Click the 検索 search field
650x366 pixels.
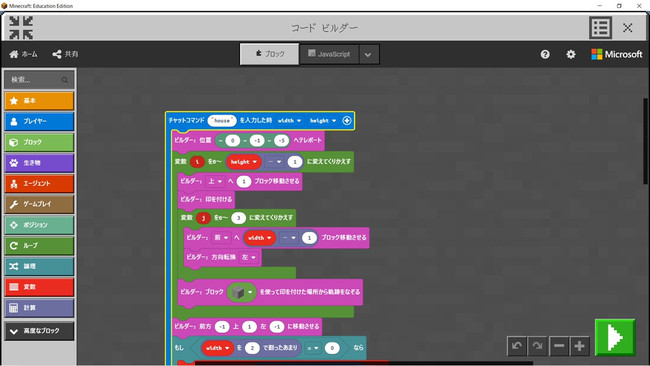click(x=39, y=80)
